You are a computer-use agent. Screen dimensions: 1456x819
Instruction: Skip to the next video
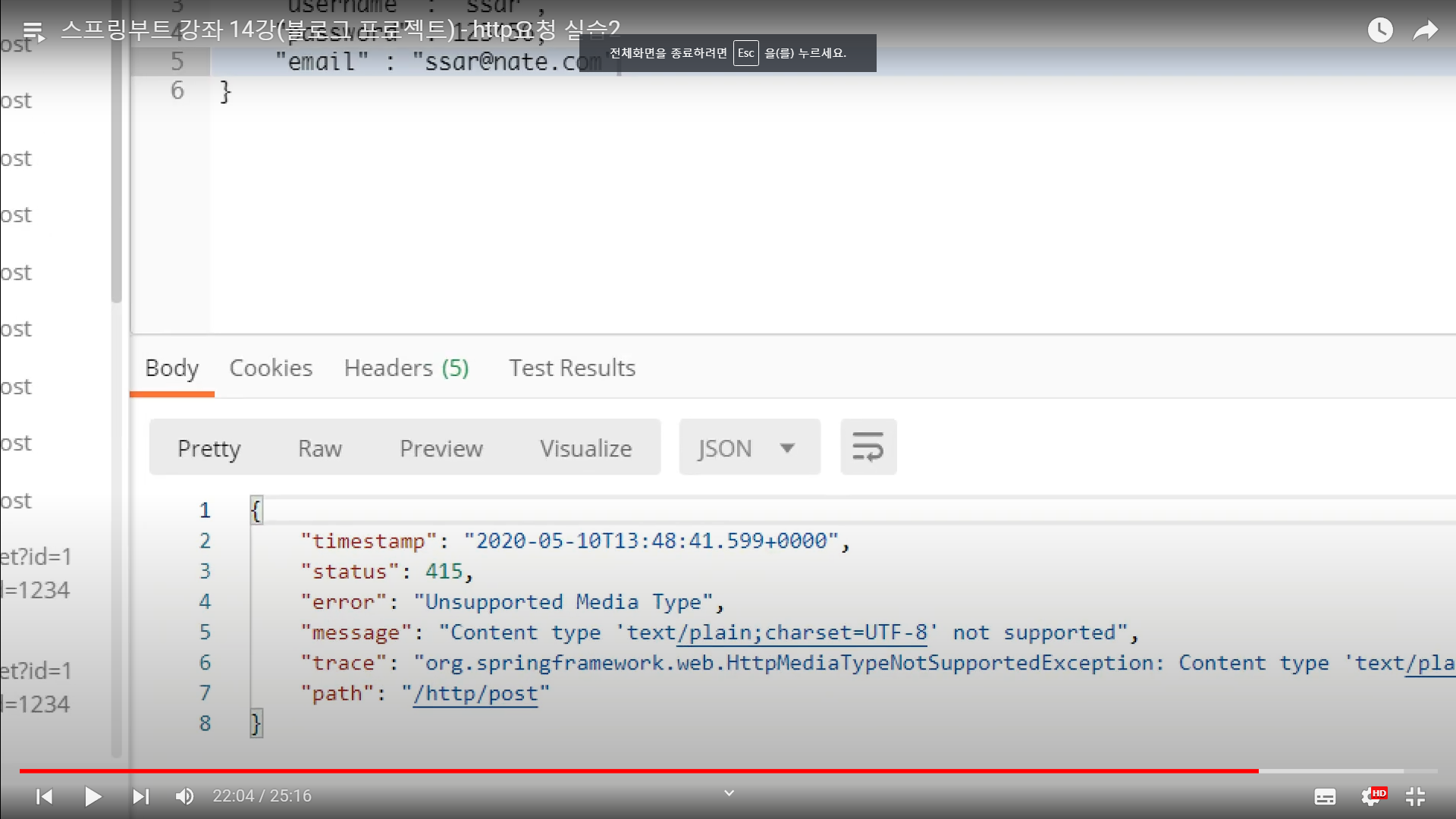[140, 796]
